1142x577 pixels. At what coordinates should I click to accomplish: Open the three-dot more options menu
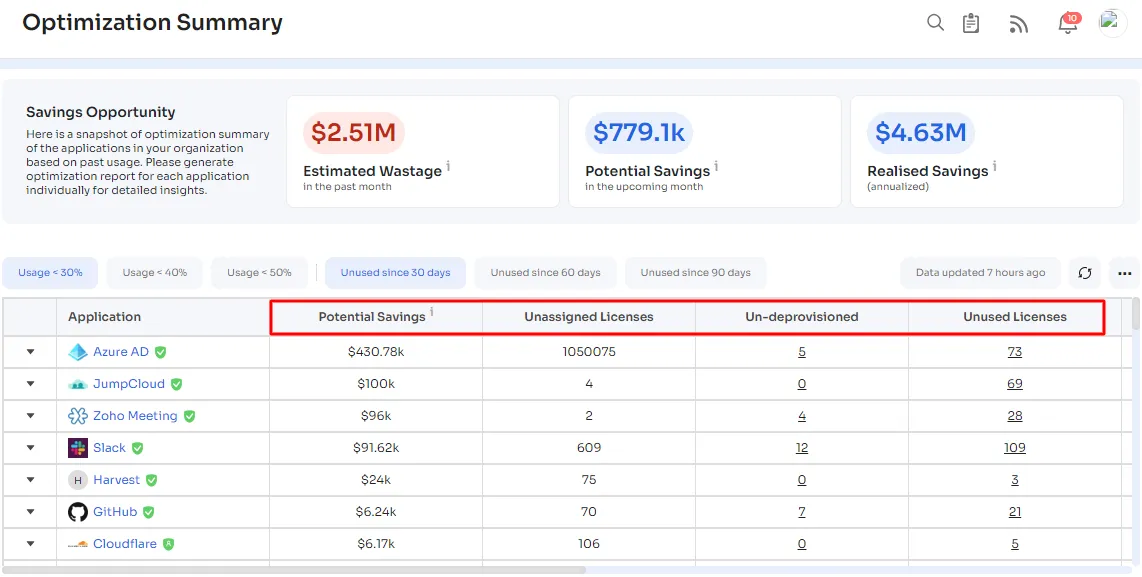click(x=1125, y=273)
